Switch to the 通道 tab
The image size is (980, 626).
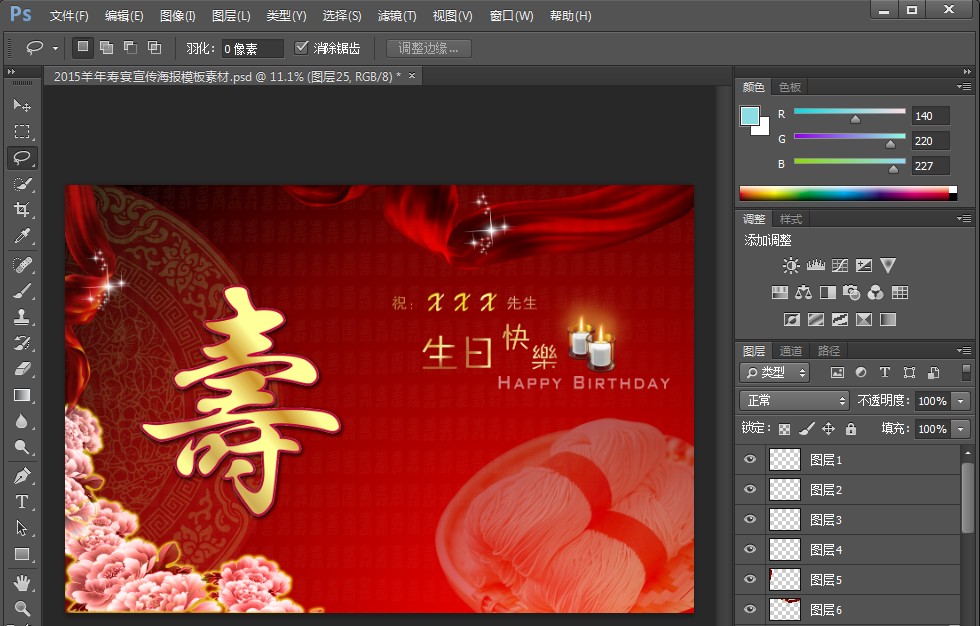pyautogui.click(x=791, y=351)
